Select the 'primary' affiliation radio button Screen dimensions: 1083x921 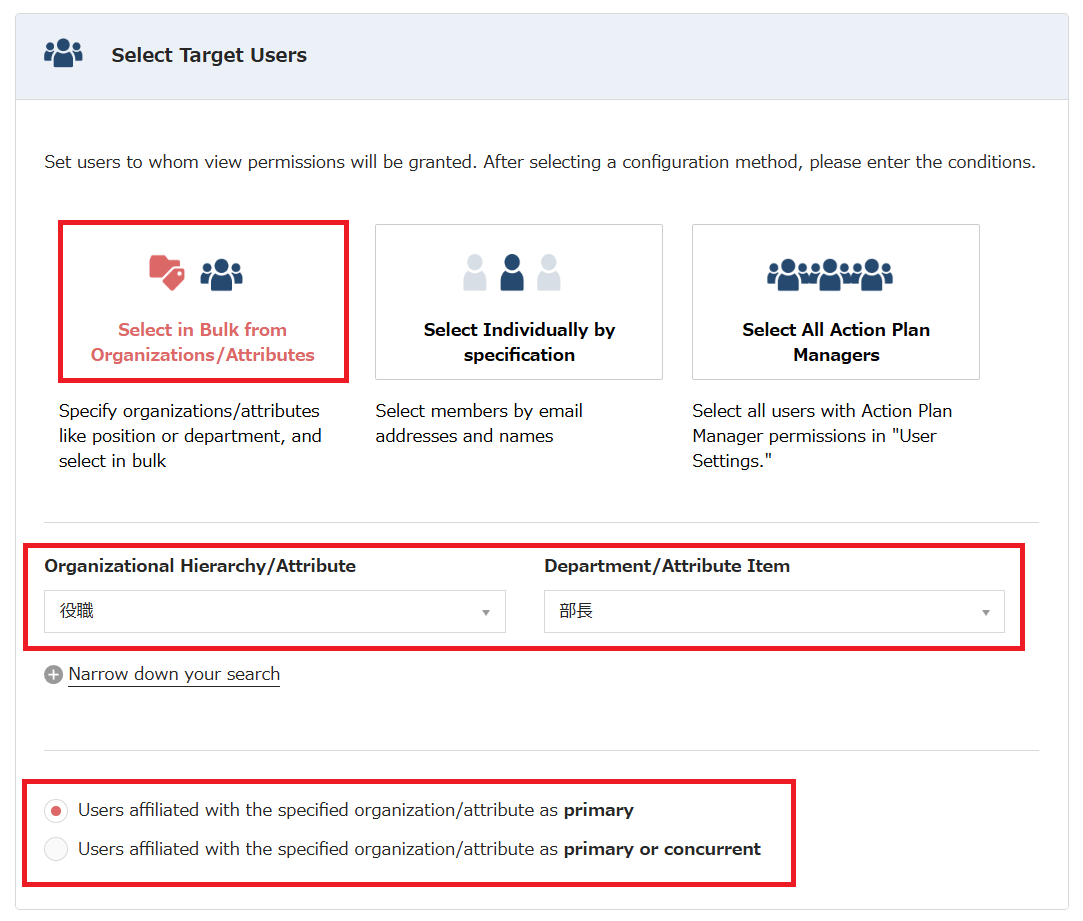57,811
